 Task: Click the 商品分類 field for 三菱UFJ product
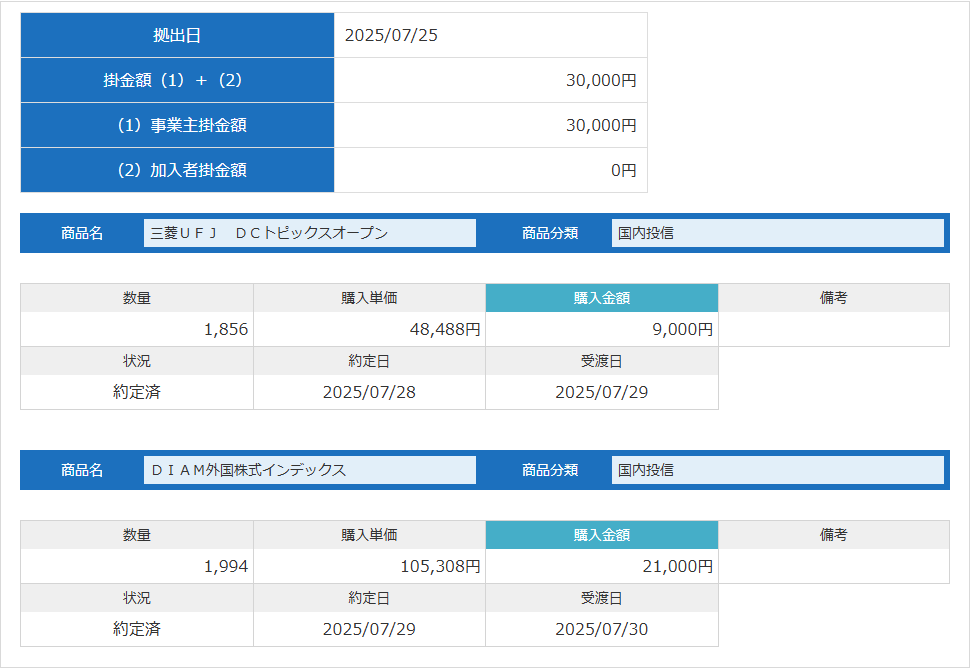[x=778, y=233]
